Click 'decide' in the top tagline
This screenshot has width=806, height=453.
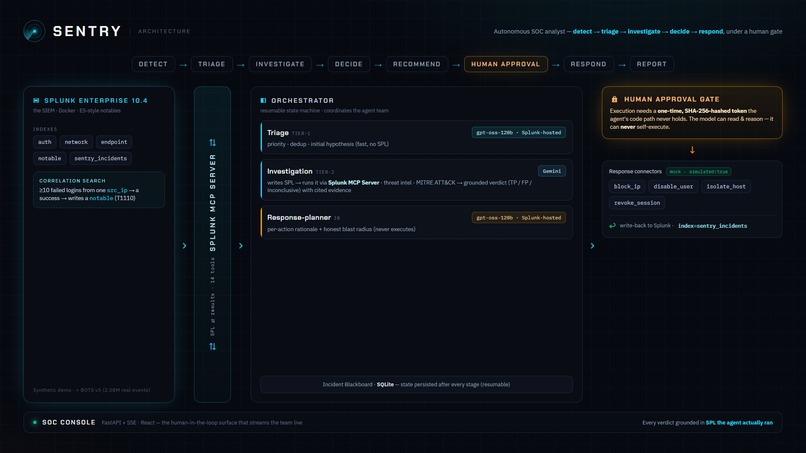tap(680, 31)
